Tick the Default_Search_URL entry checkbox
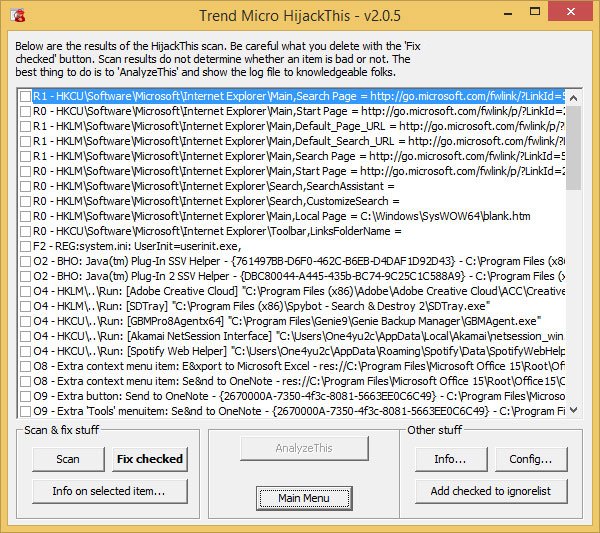This screenshot has width=600, height=533. point(26,141)
